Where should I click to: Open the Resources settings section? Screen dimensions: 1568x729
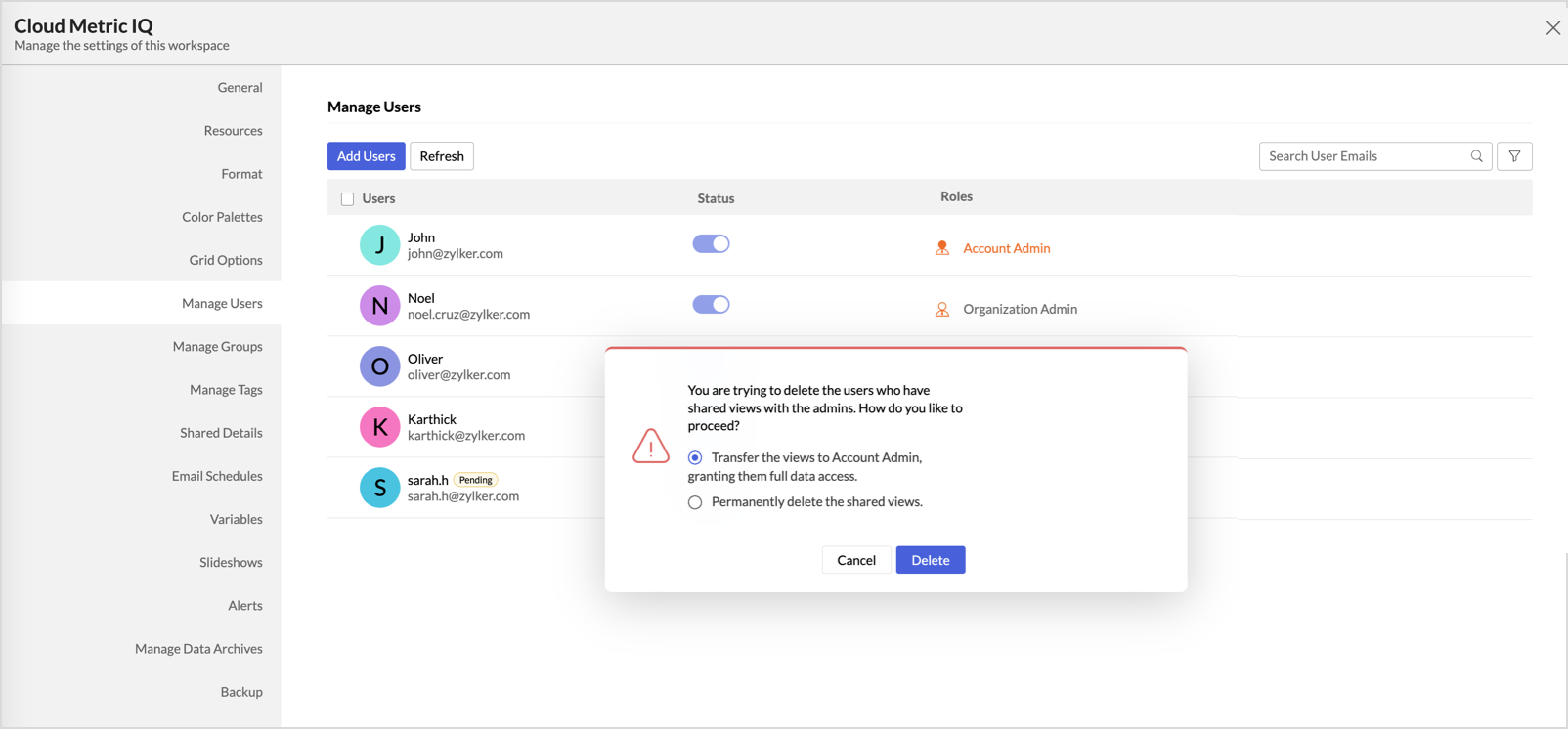[x=233, y=131]
